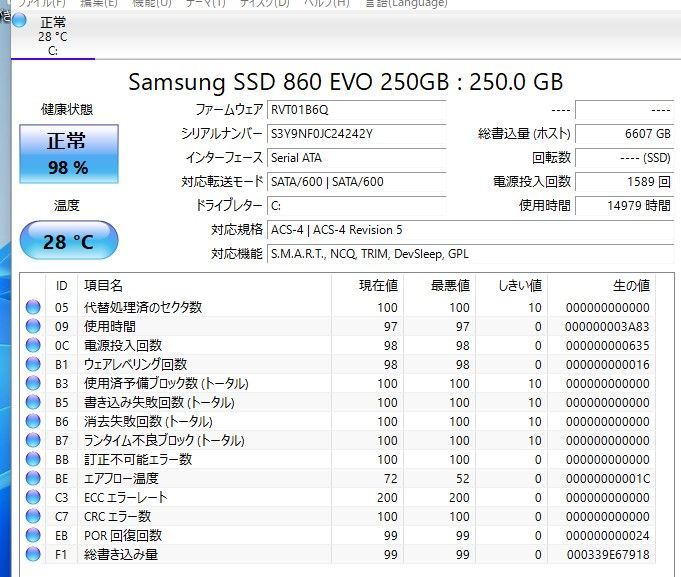Click the firmware field RVT01B6Q
The width and height of the screenshot is (681, 577).
point(357,110)
